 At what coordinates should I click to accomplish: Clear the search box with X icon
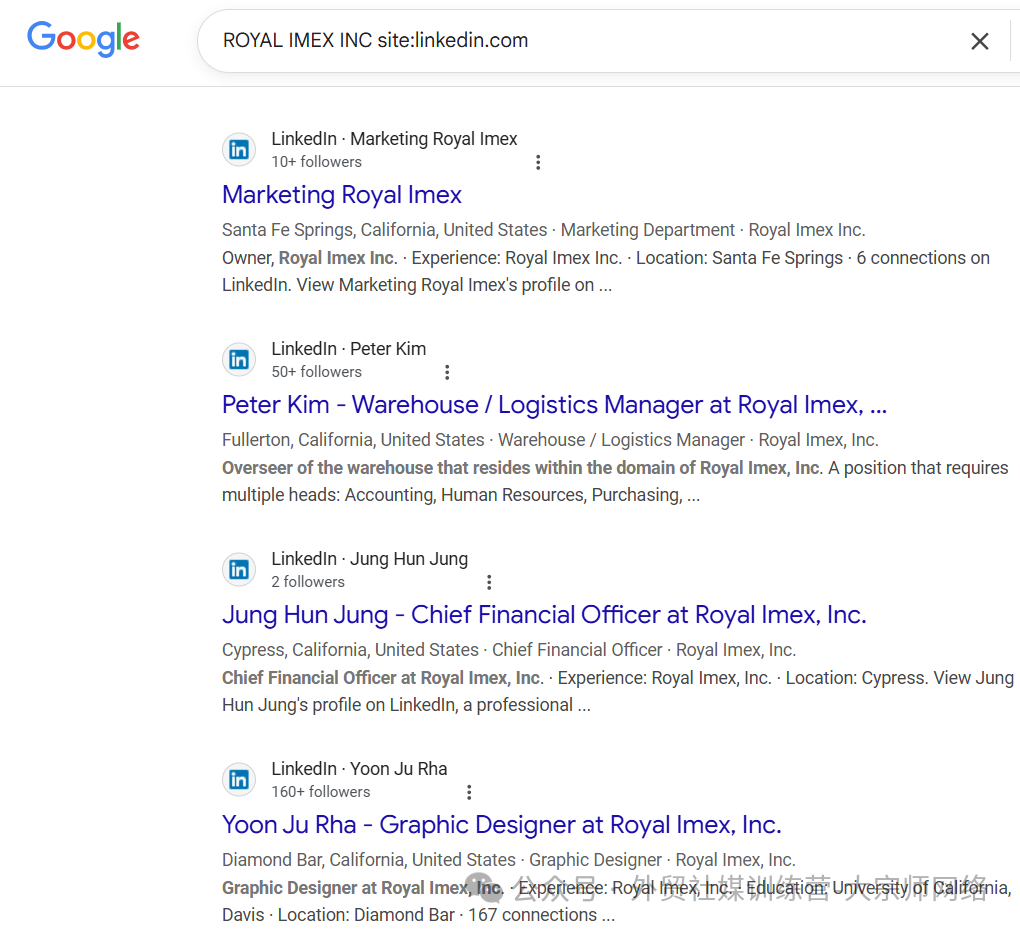point(979,41)
